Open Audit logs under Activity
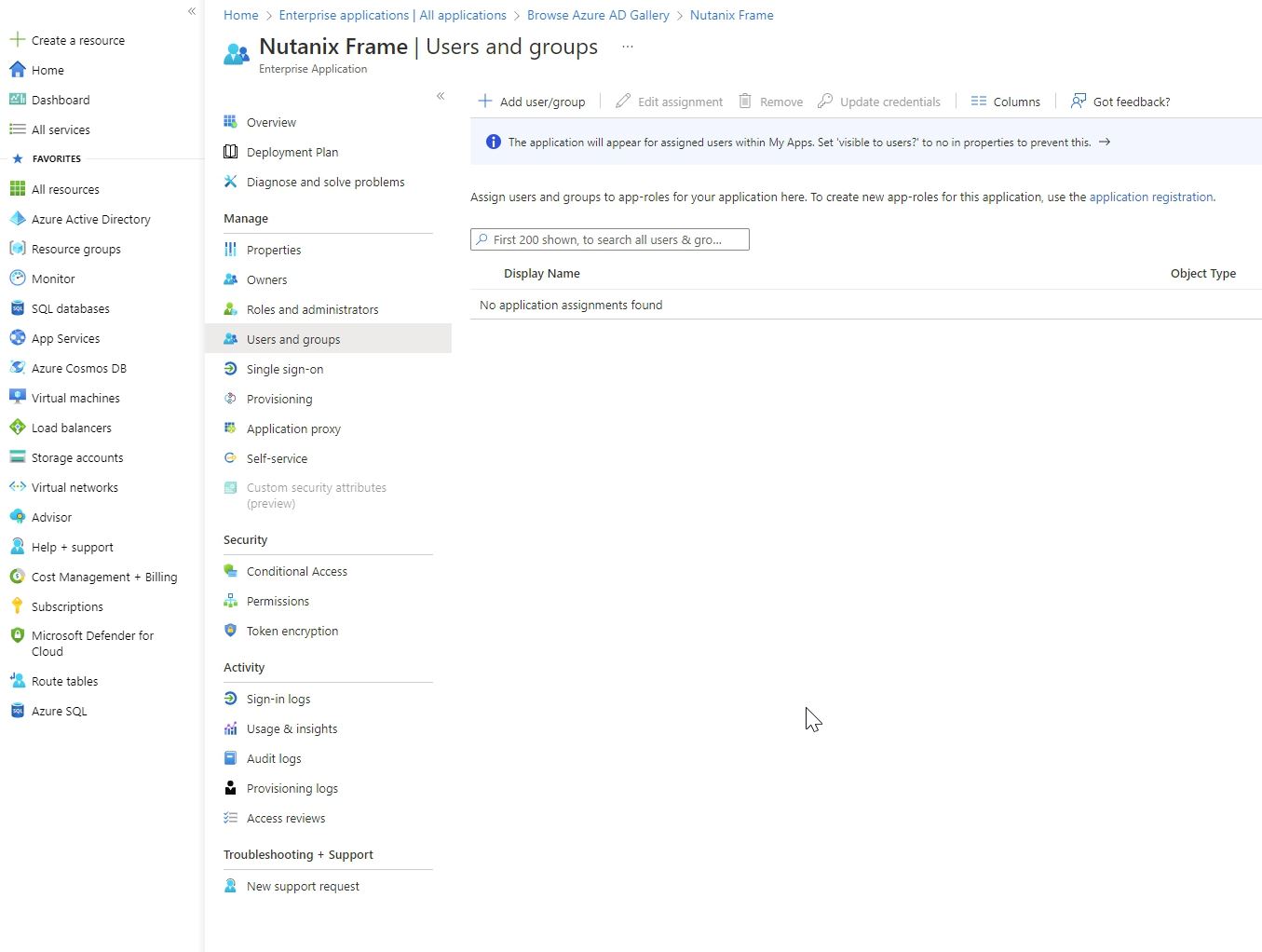1262x952 pixels. (274, 758)
